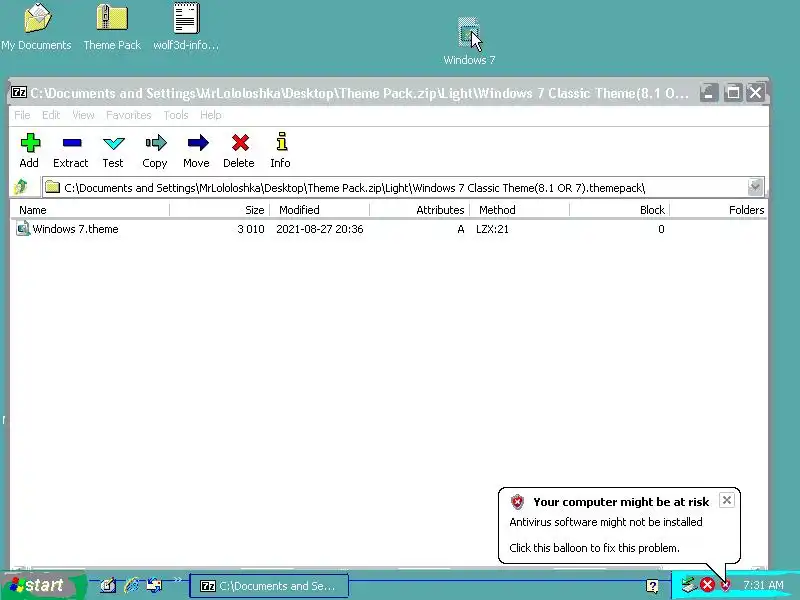Close the security warning balloon

click(727, 500)
